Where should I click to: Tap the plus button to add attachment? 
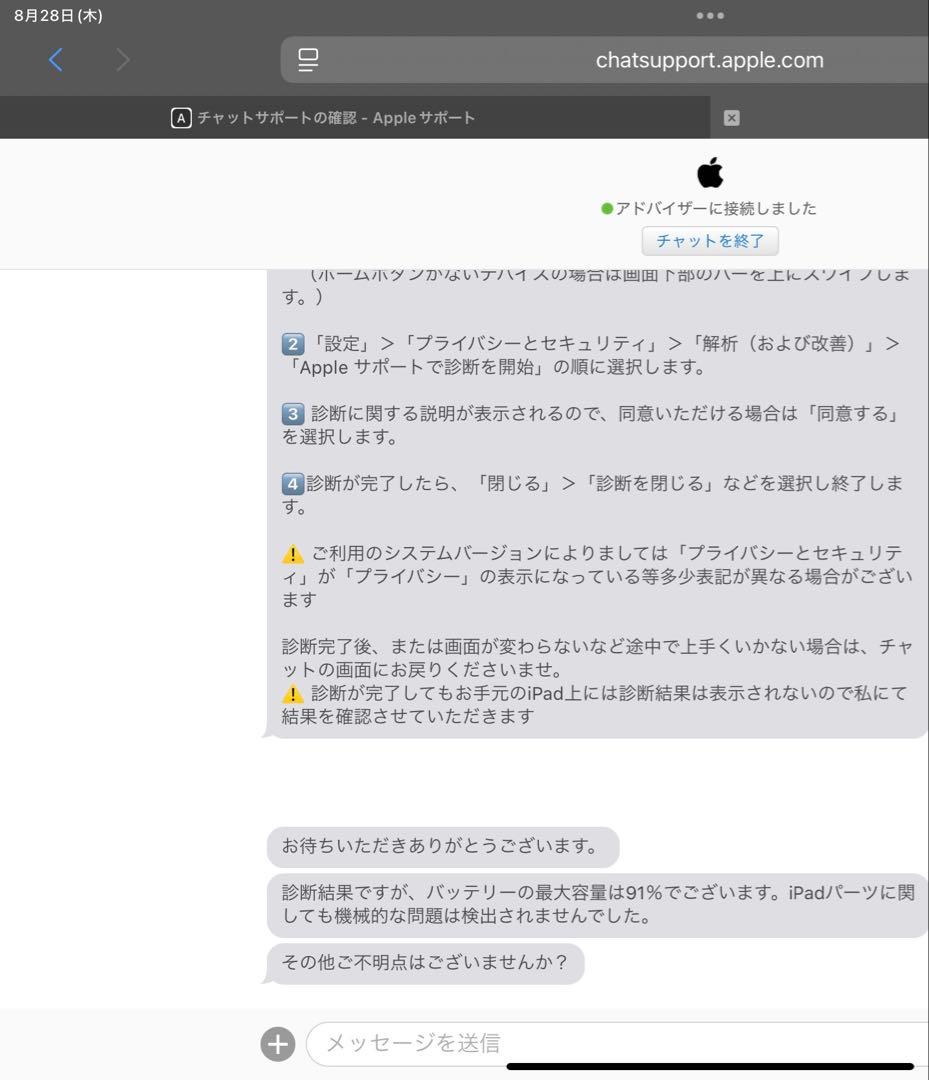[x=277, y=1043]
